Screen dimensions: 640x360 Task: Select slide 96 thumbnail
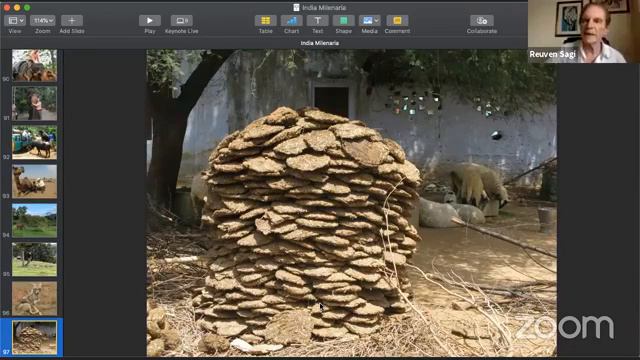tap(34, 299)
